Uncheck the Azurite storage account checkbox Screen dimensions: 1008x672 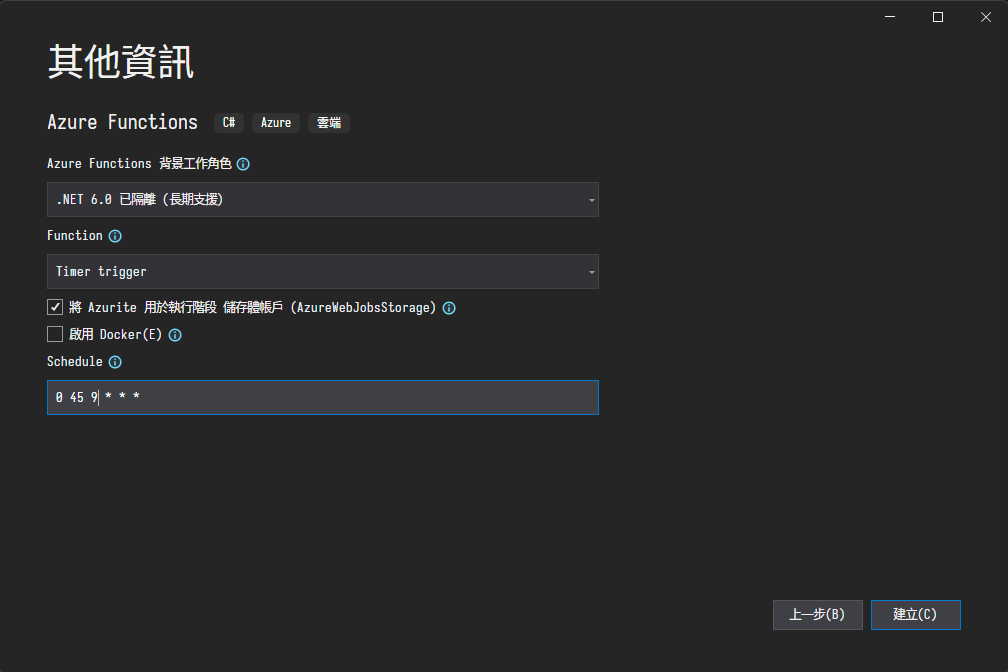[55, 307]
